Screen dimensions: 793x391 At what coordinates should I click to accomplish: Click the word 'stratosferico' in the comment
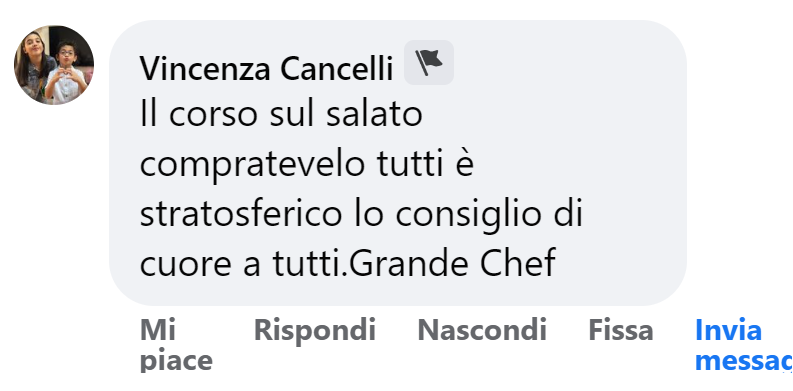pos(241,214)
